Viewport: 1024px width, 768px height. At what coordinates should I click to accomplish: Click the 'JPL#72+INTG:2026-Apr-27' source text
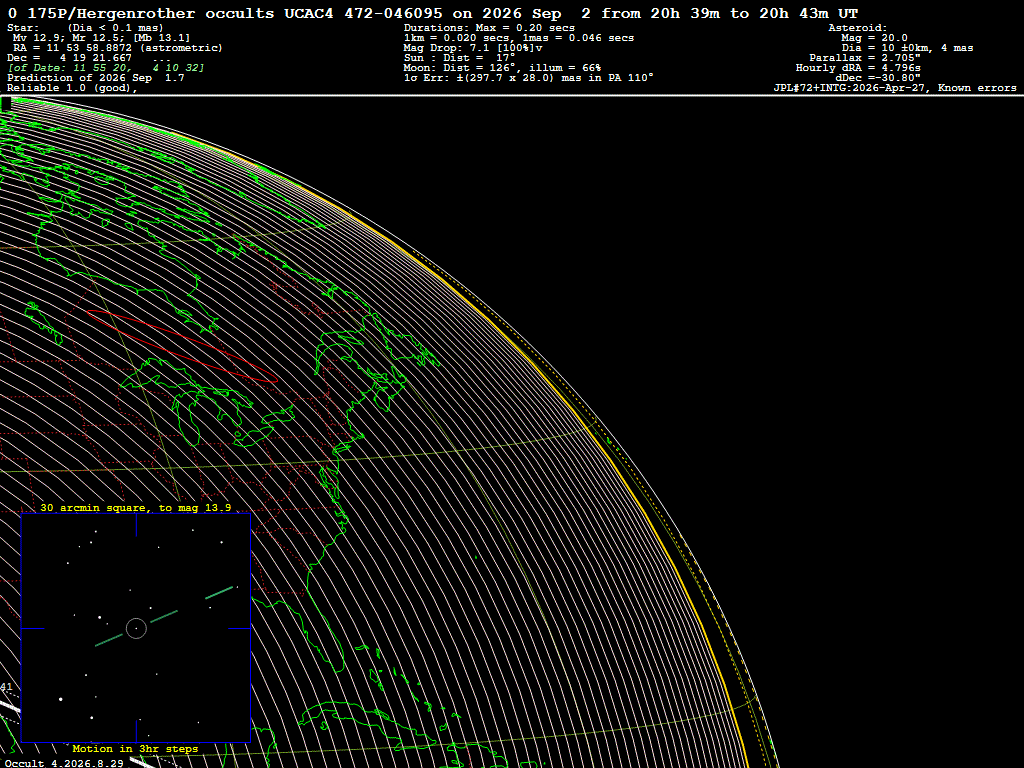click(850, 88)
